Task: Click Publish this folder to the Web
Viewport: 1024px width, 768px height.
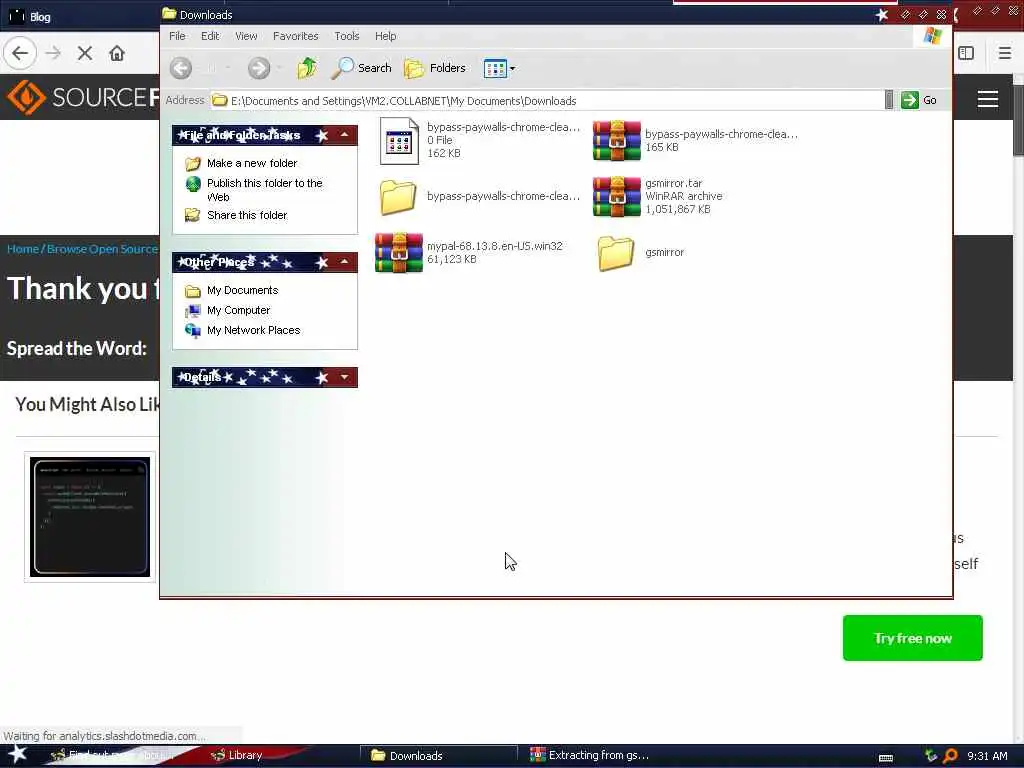Action: point(264,190)
